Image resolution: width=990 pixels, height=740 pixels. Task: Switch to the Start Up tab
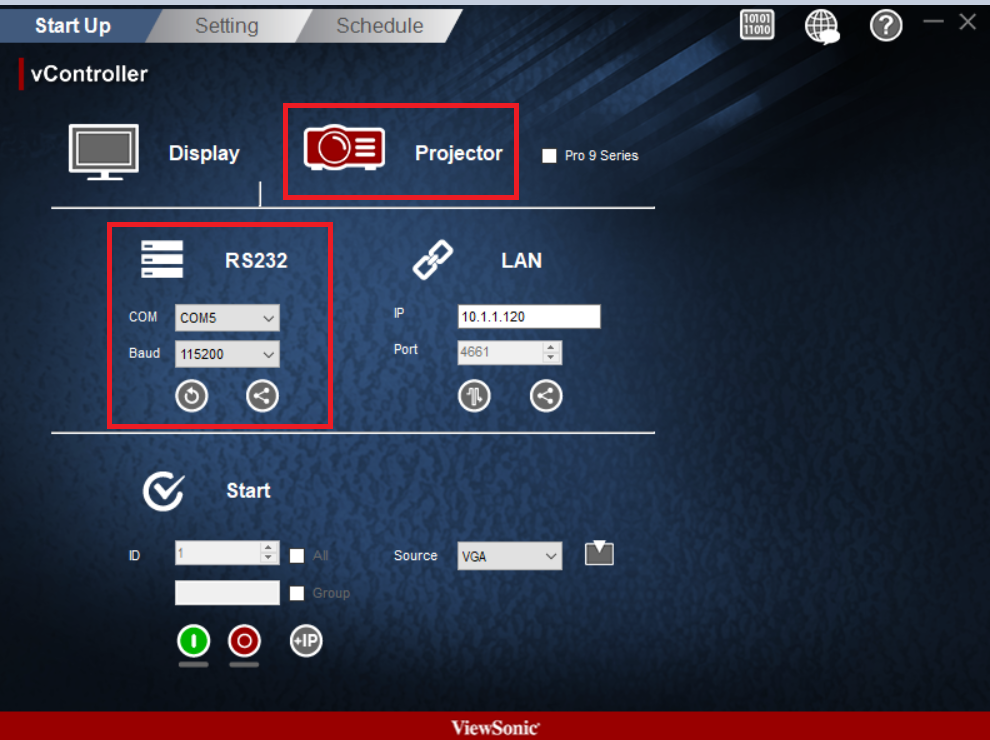tap(73, 26)
